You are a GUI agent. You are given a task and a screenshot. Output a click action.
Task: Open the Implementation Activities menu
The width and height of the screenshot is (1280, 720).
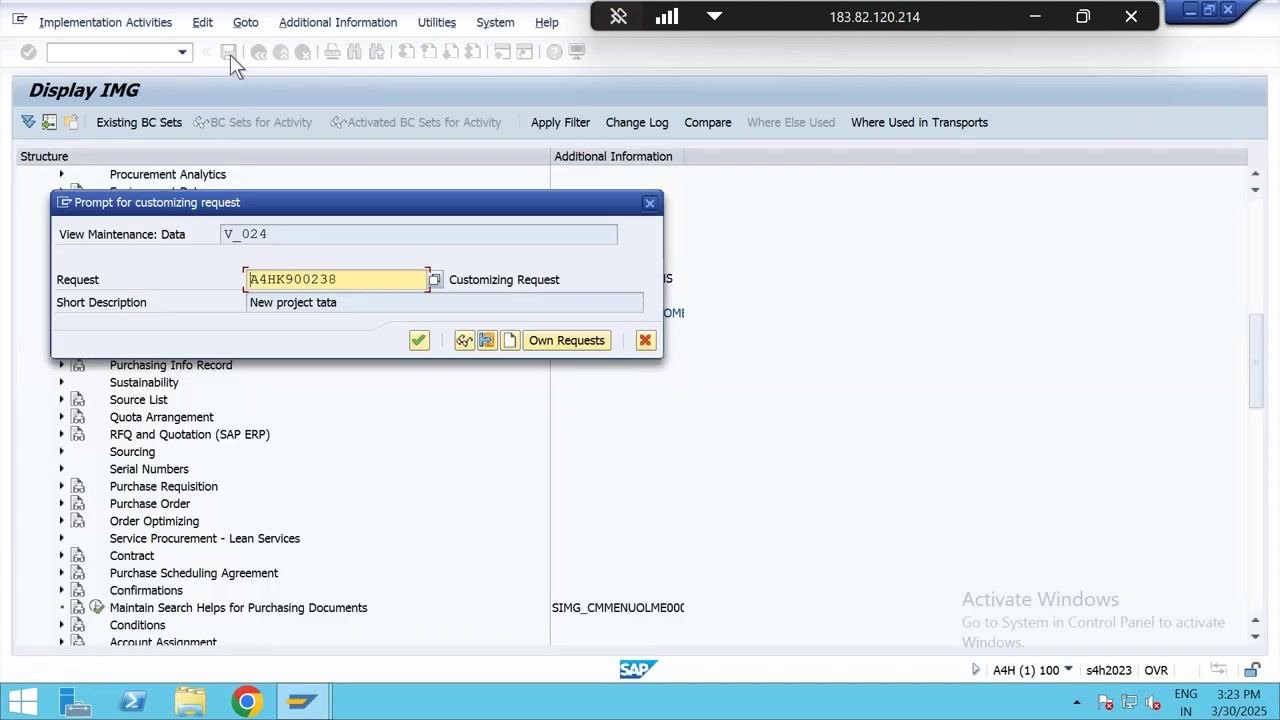click(105, 22)
